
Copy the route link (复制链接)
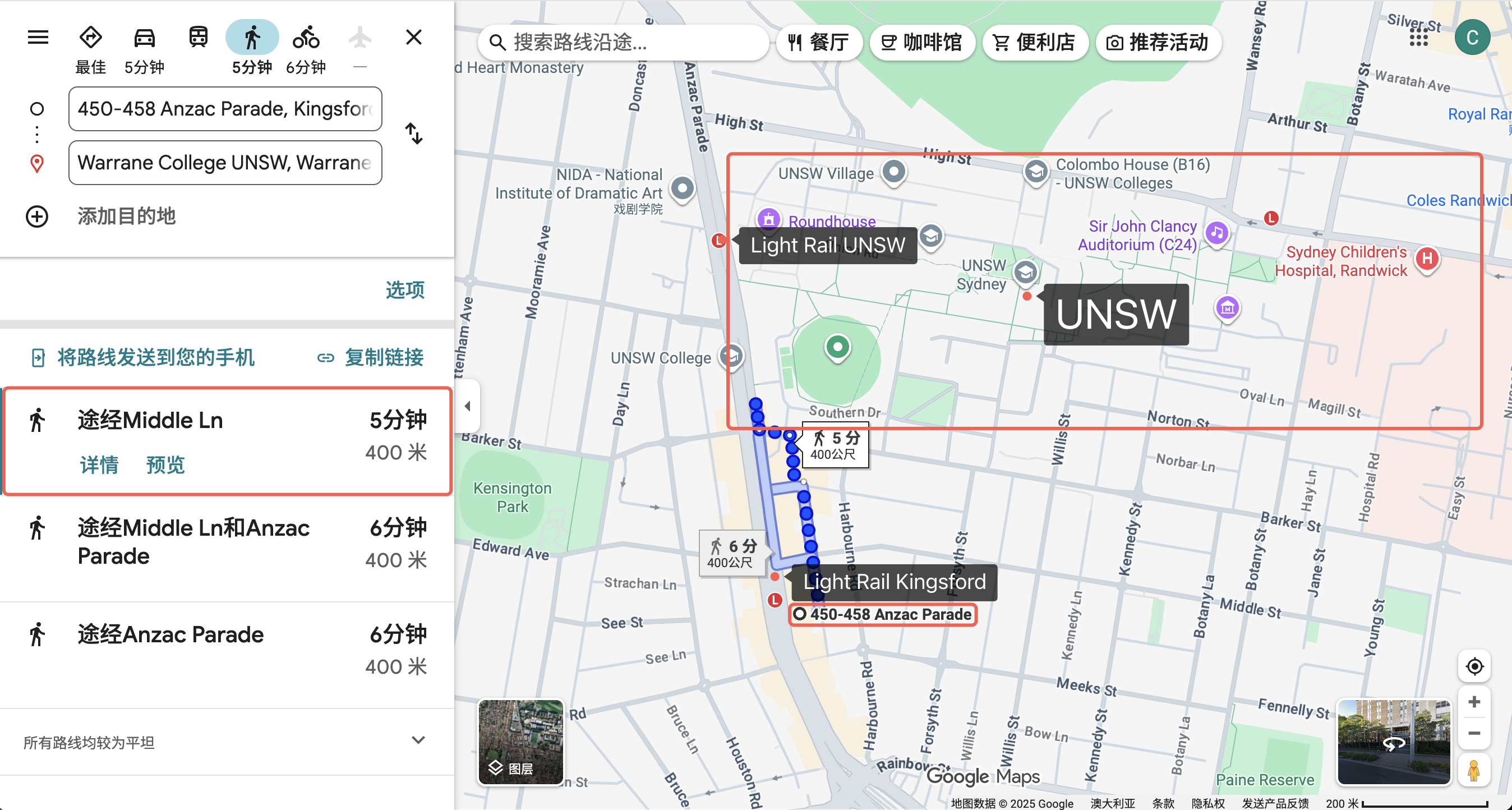(x=370, y=357)
